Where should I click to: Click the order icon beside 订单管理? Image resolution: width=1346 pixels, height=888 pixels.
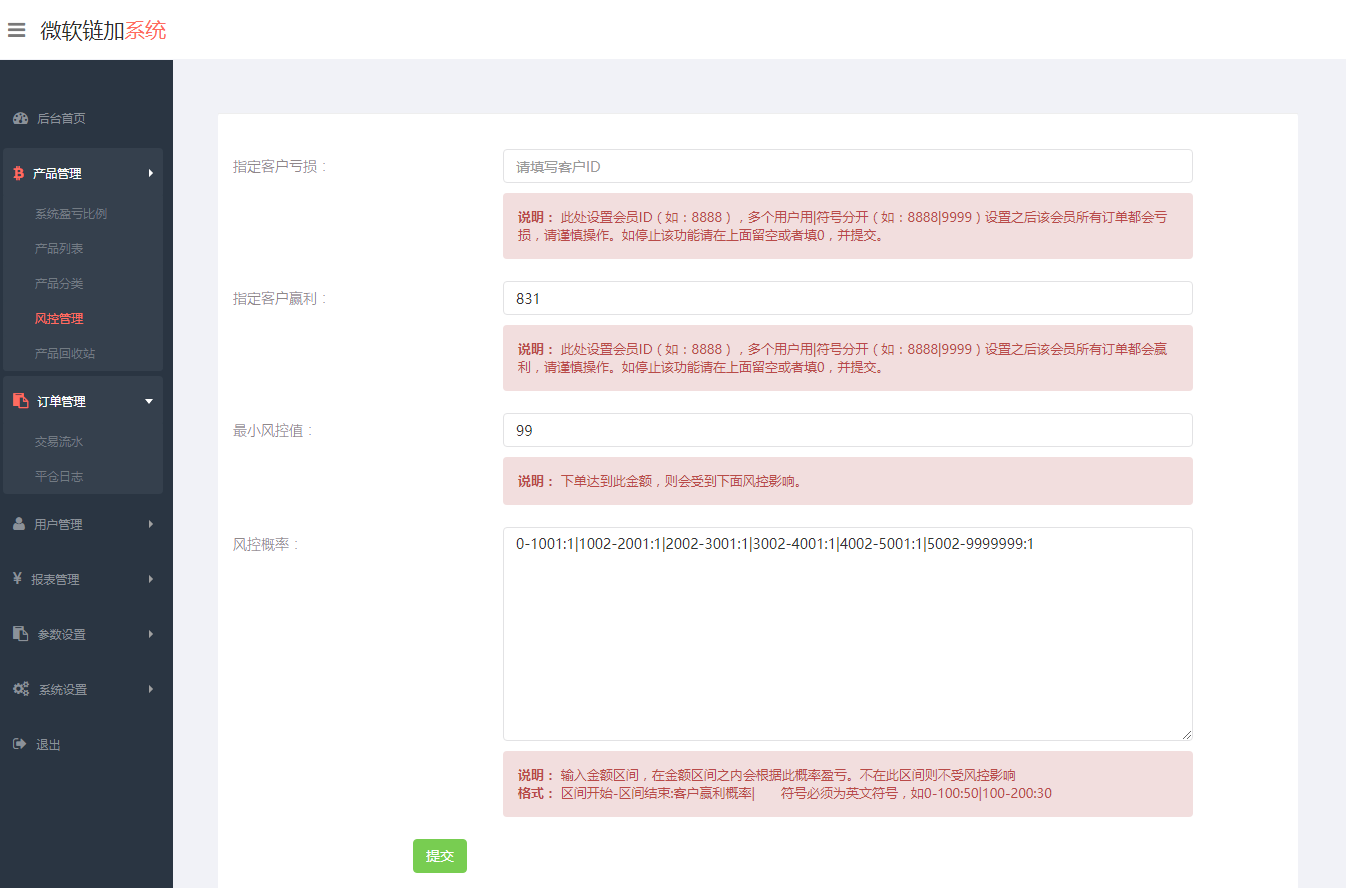coord(20,401)
